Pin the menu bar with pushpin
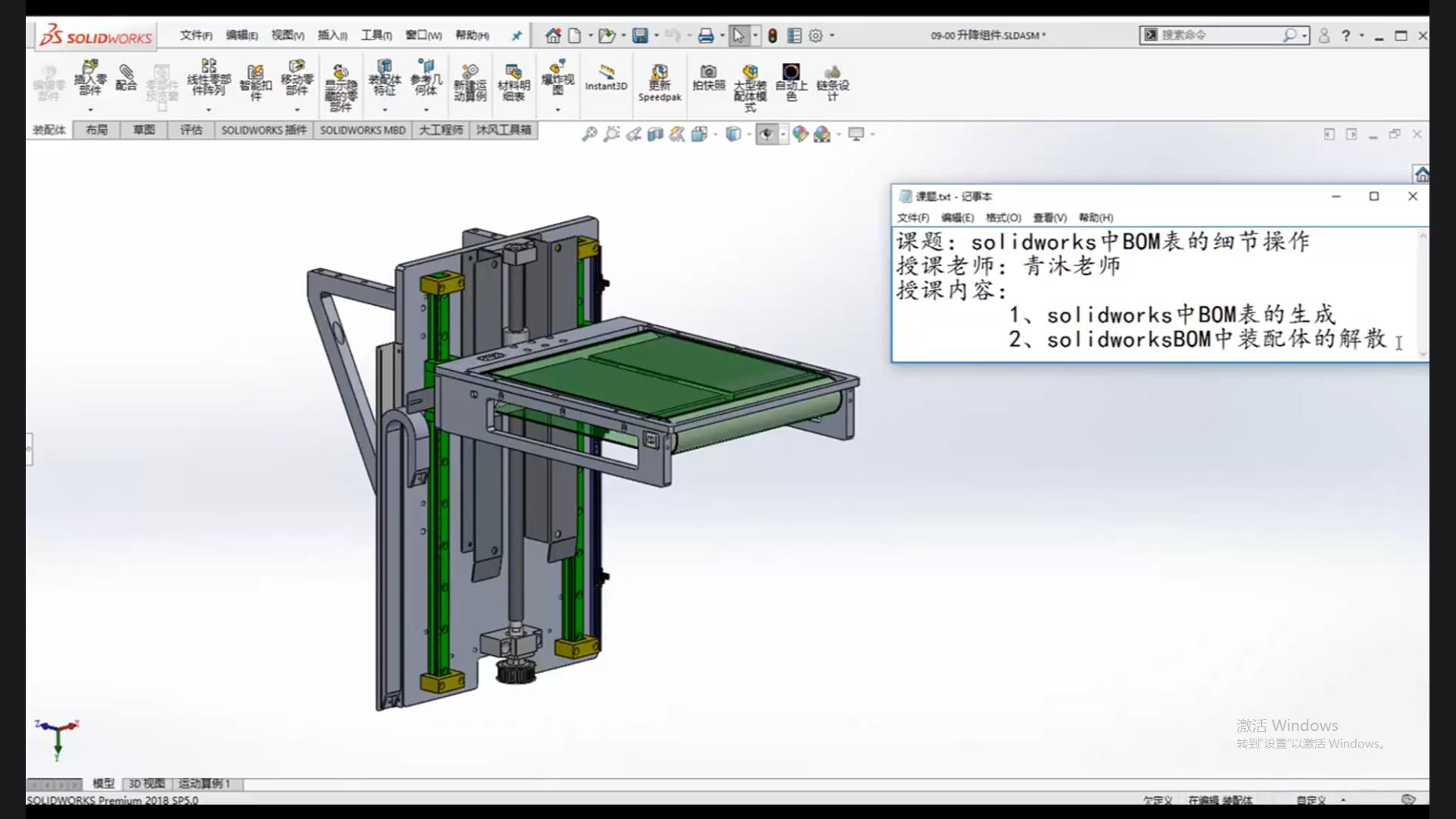The height and width of the screenshot is (819, 1456). [x=516, y=36]
